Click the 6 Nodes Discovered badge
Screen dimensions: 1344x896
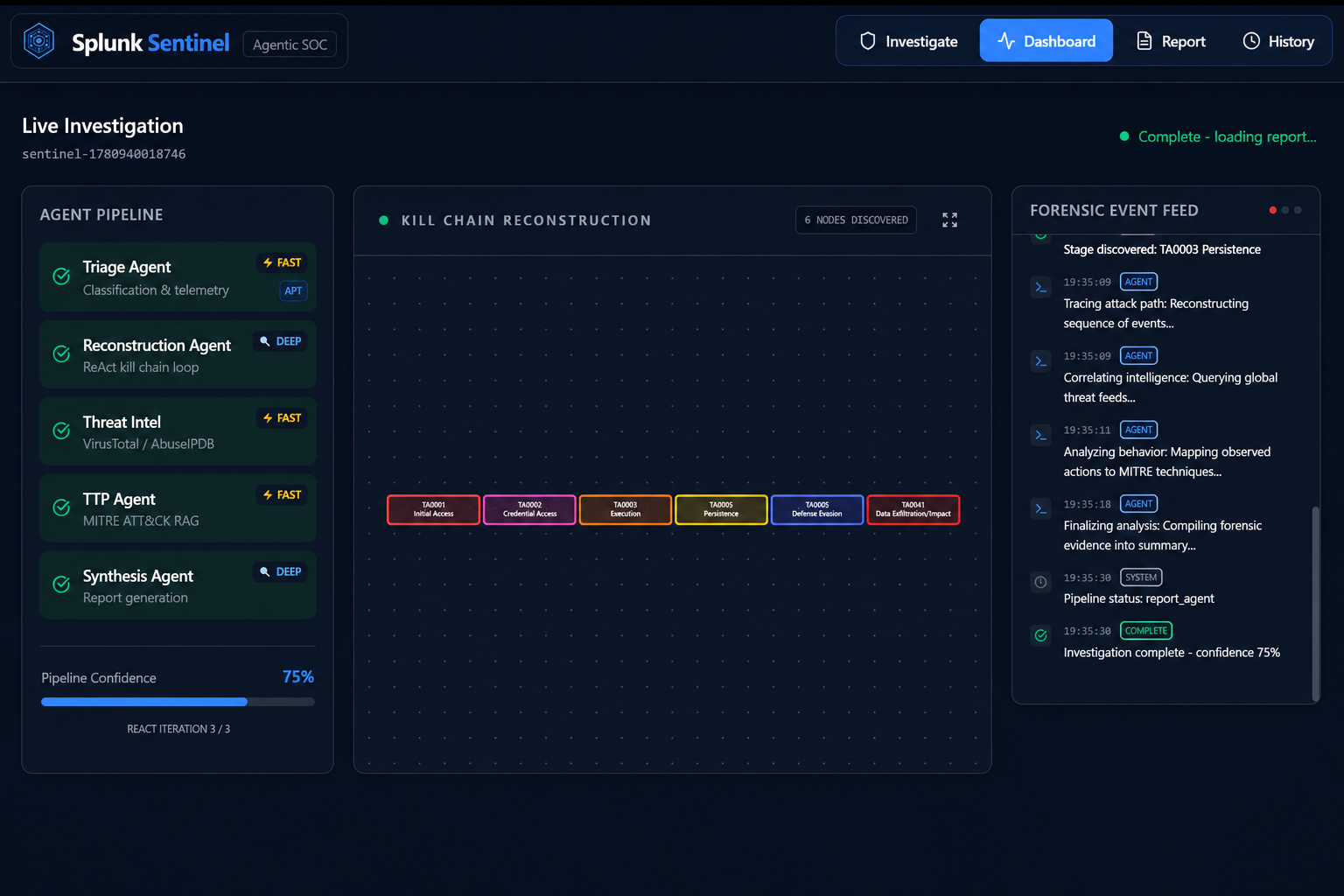pyautogui.click(x=856, y=220)
